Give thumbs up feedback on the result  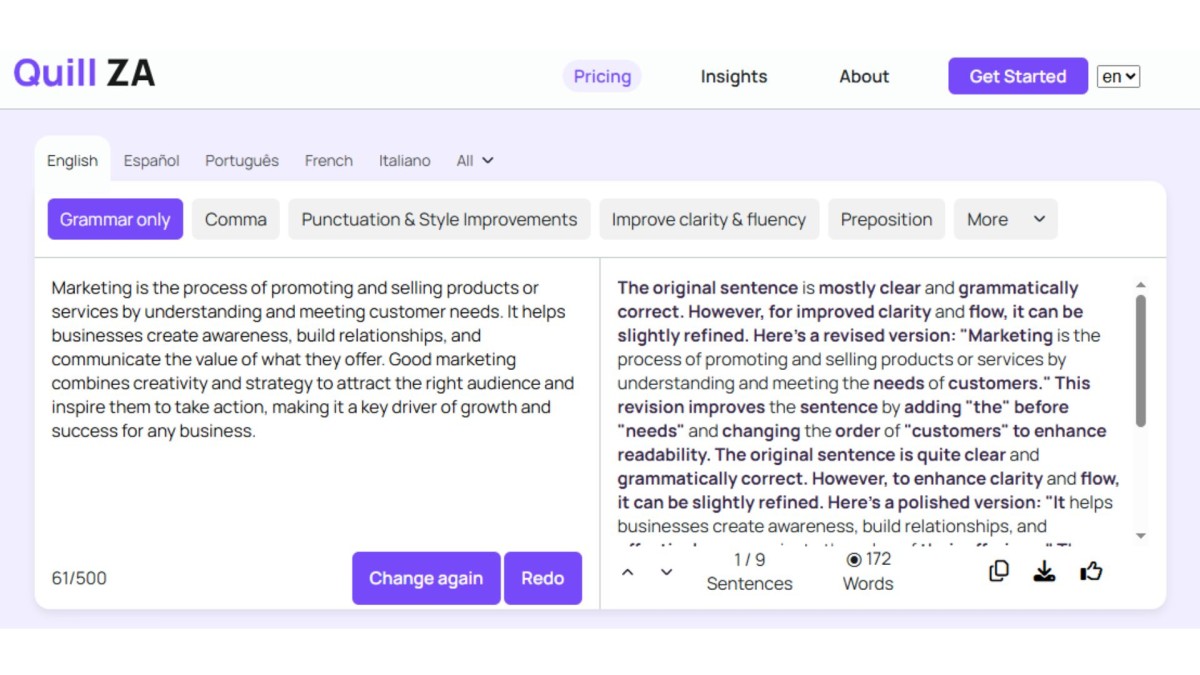[x=1091, y=571]
